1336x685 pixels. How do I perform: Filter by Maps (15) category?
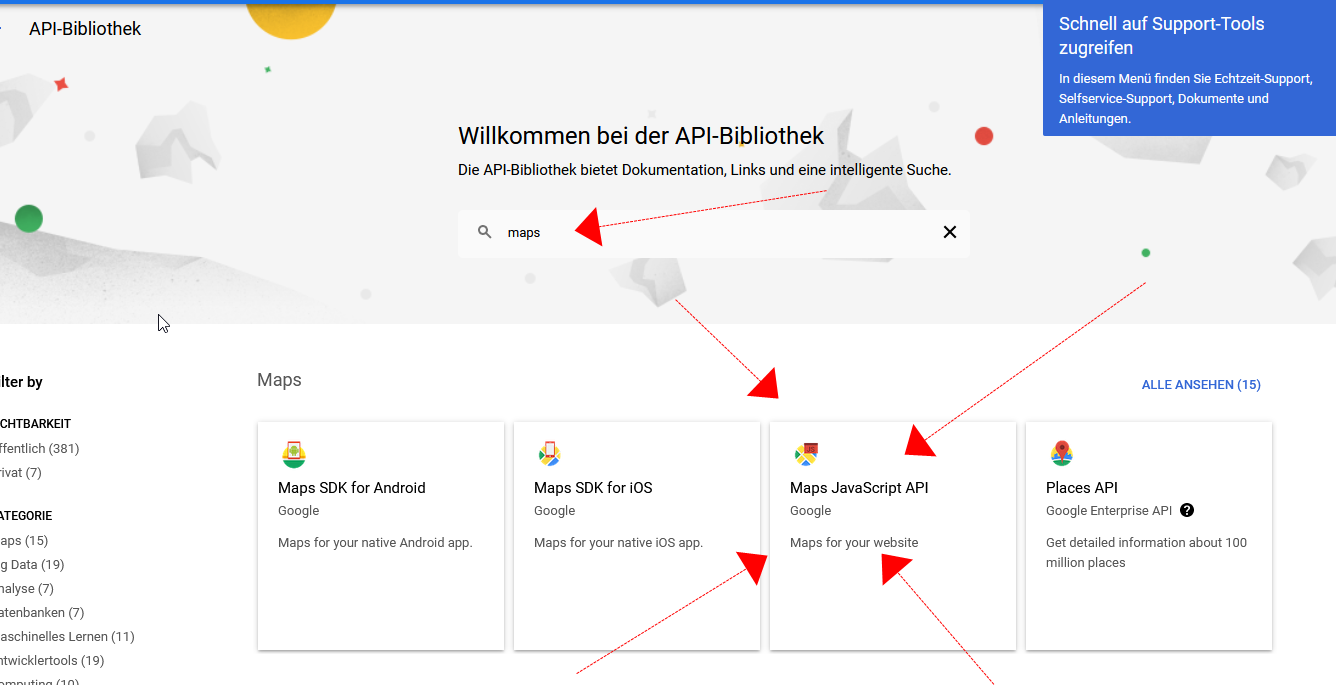point(24,541)
